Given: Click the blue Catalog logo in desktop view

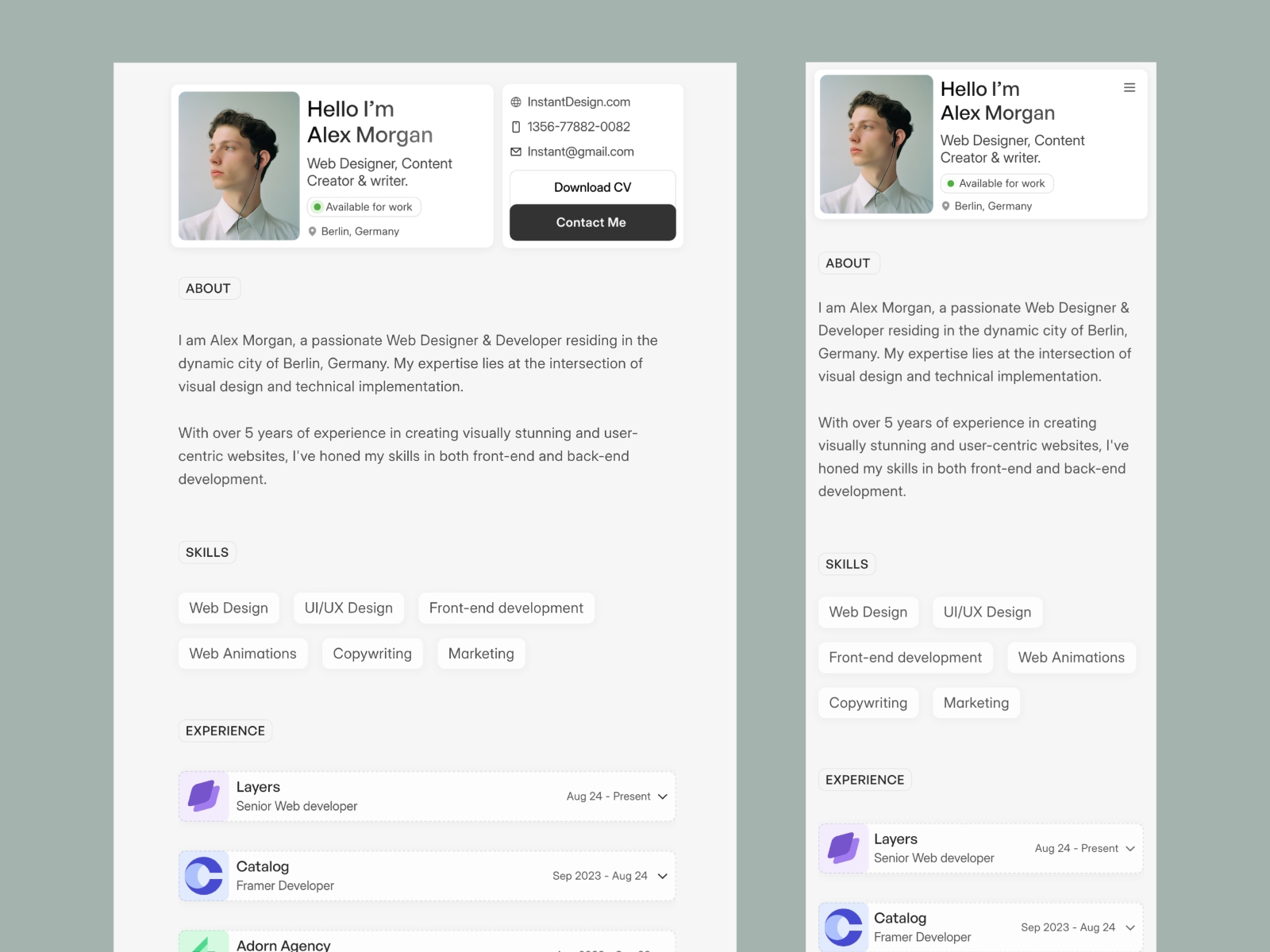Looking at the screenshot, I should 204,876.
